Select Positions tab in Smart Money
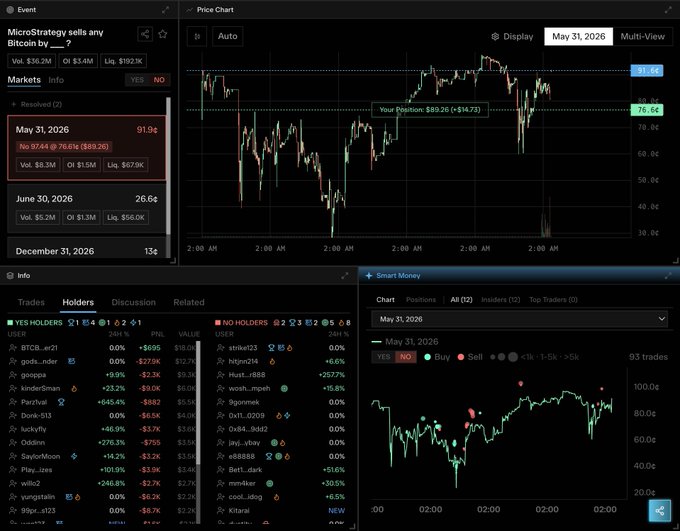 click(421, 300)
